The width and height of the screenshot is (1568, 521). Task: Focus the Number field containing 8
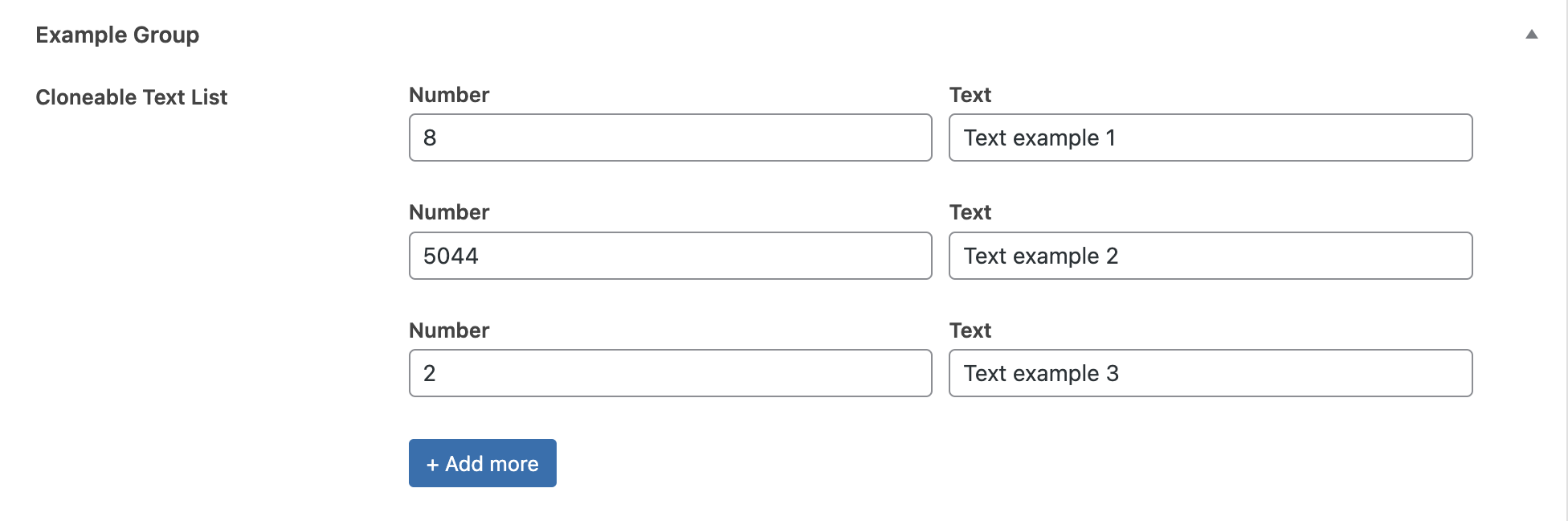click(x=670, y=137)
